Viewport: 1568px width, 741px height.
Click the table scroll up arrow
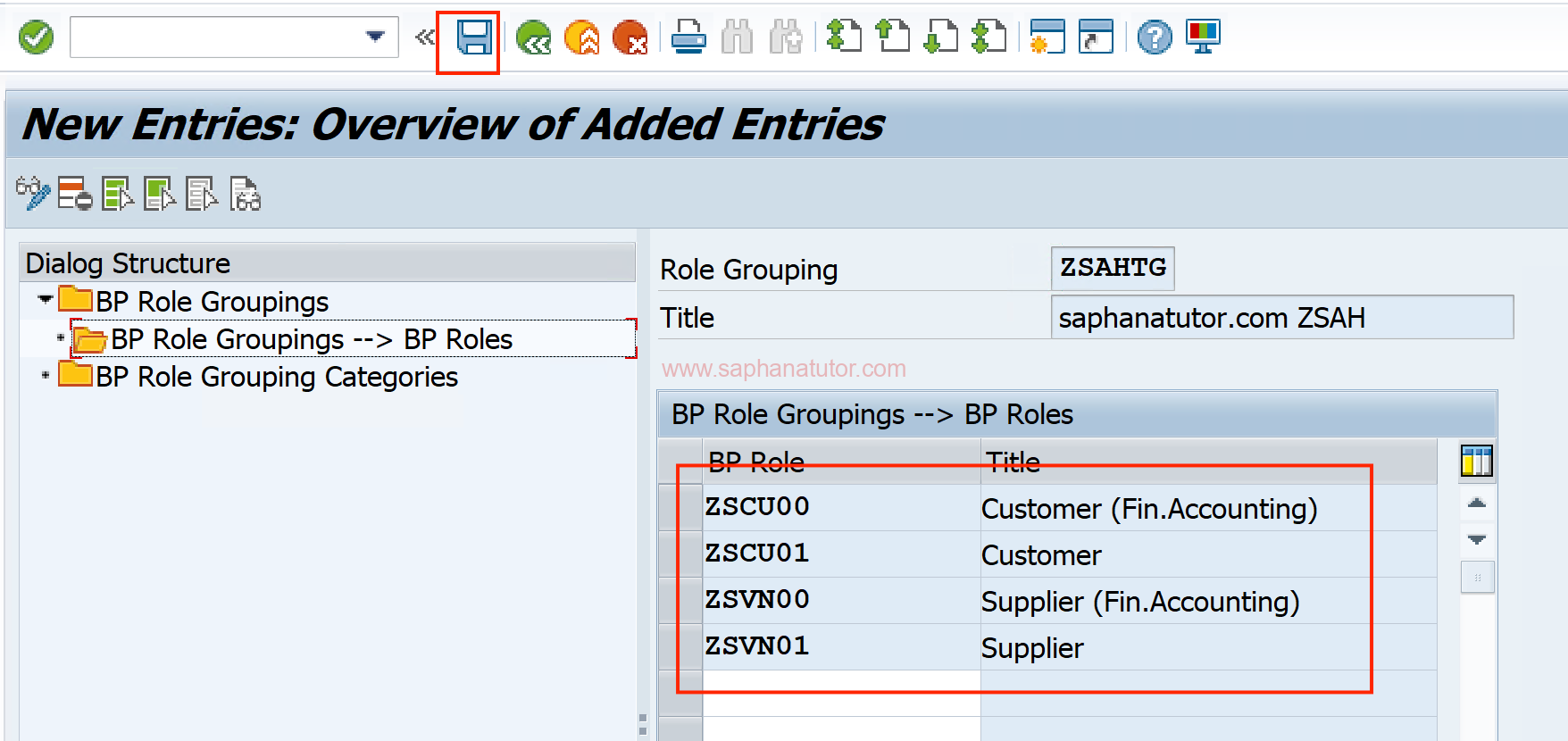click(x=1477, y=504)
